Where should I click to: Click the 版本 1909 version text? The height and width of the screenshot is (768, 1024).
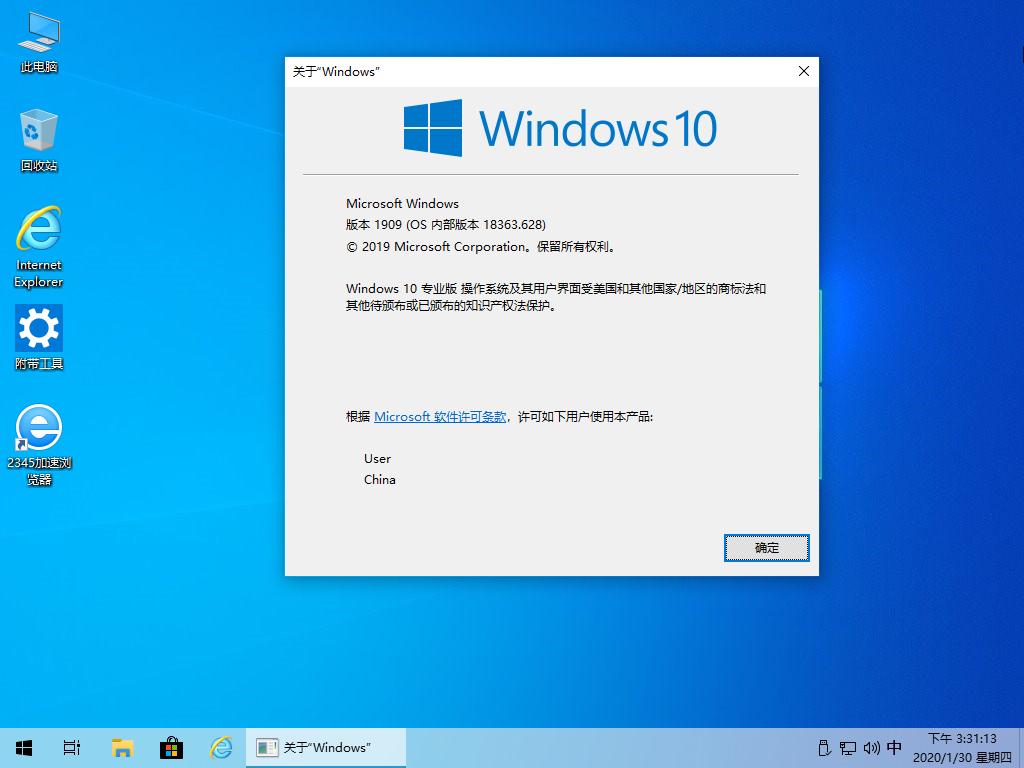pyautogui.click(x=445, y=225)
